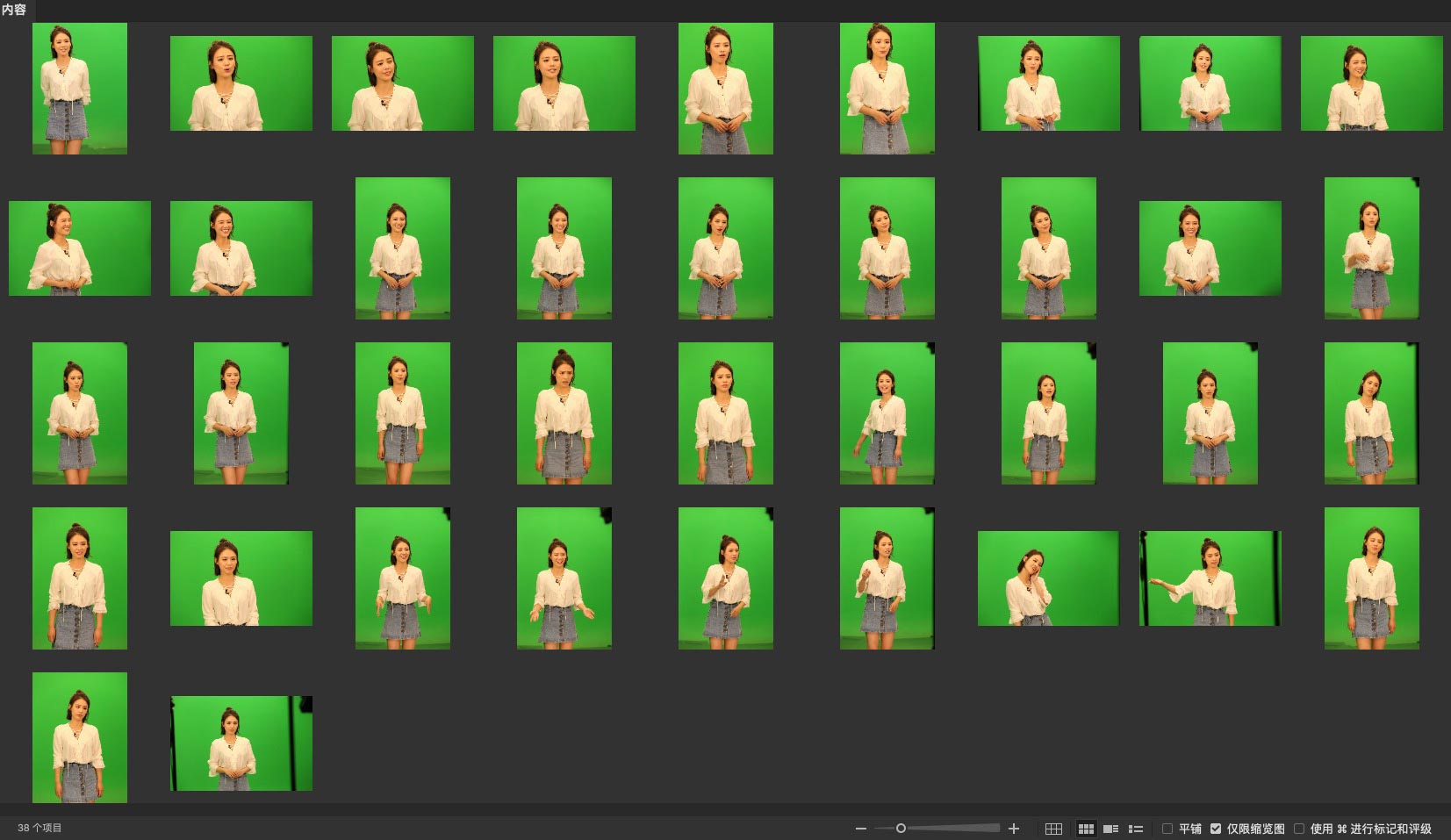Select the last thumbnail in the third row
This screenshot has height=840, width=1451.
pyautogui.click(x=1371, y=413)
